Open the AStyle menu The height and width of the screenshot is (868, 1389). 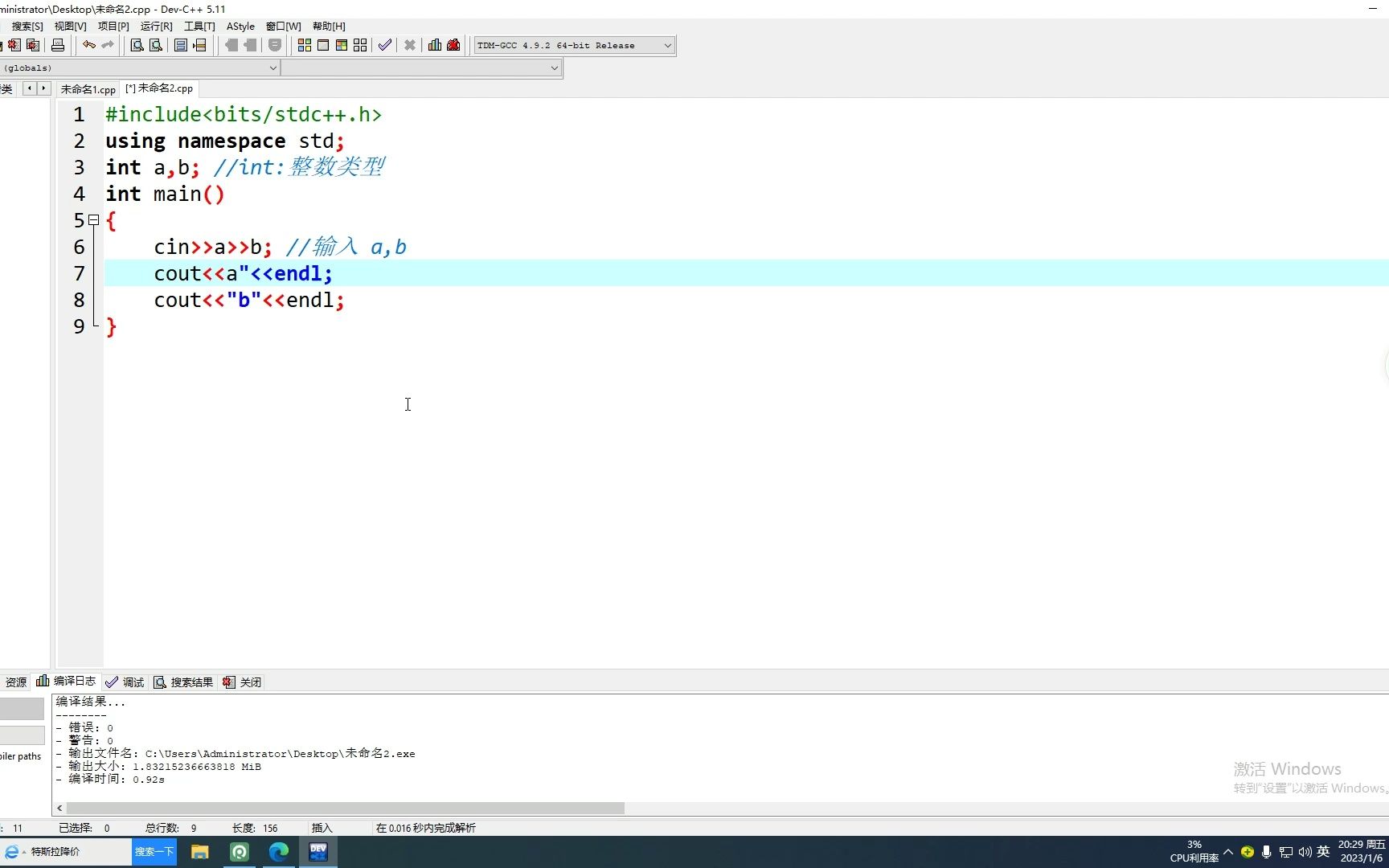(240, 27)
